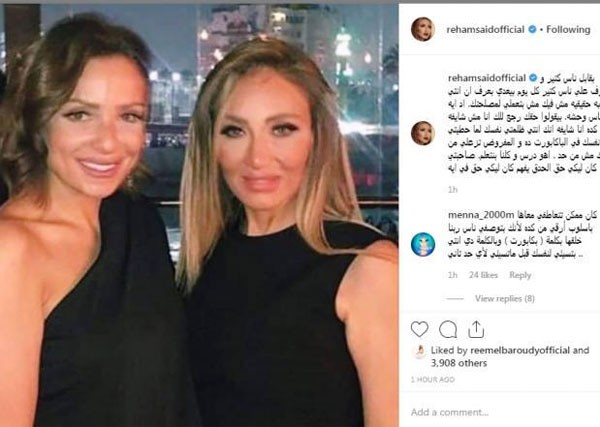Screen dimensions: 600x427
Task: Click the caption author's profile avatar
Action: click(x=423, y=133)
